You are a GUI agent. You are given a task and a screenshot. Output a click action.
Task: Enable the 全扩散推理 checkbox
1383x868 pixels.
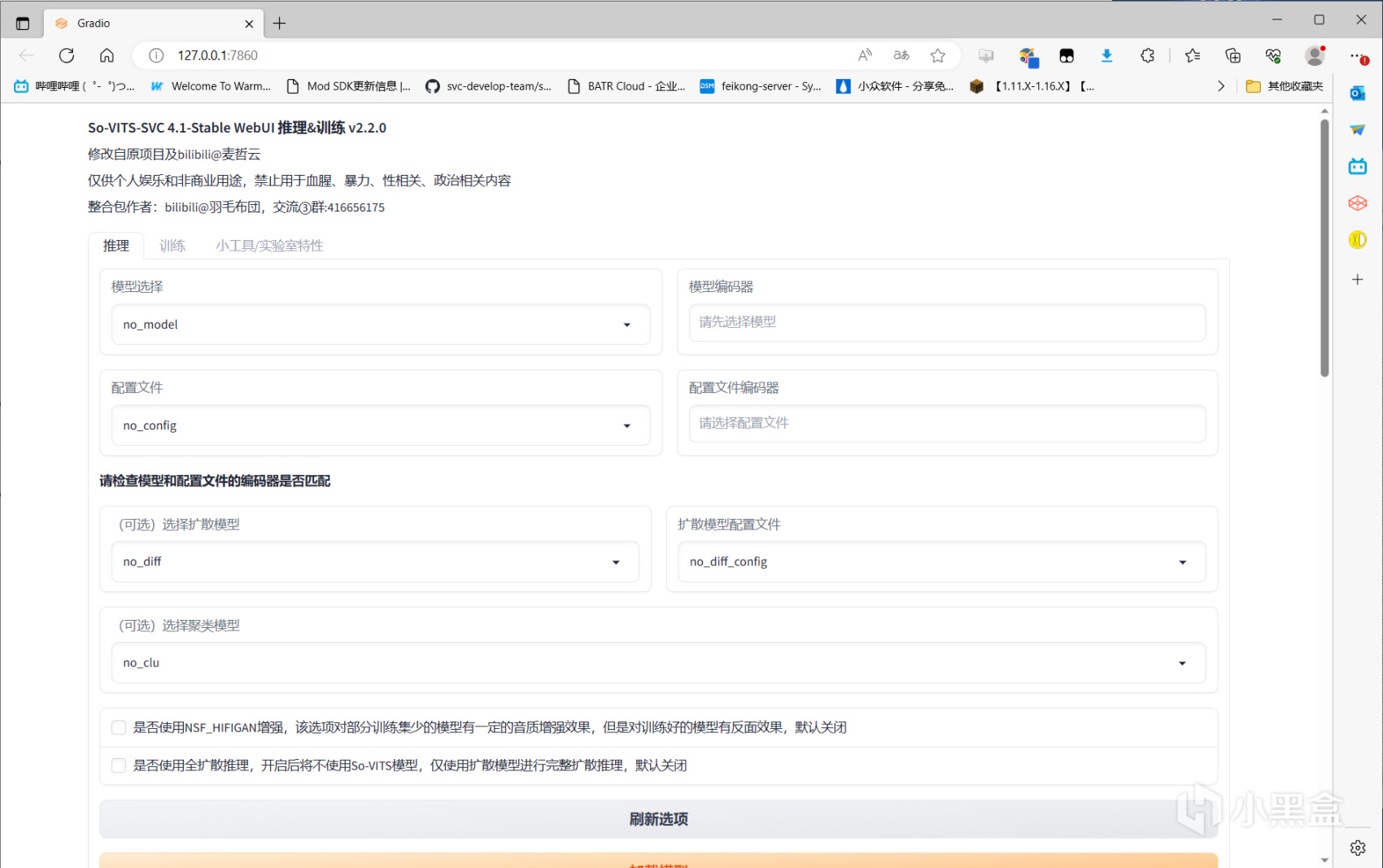(119, 765)
